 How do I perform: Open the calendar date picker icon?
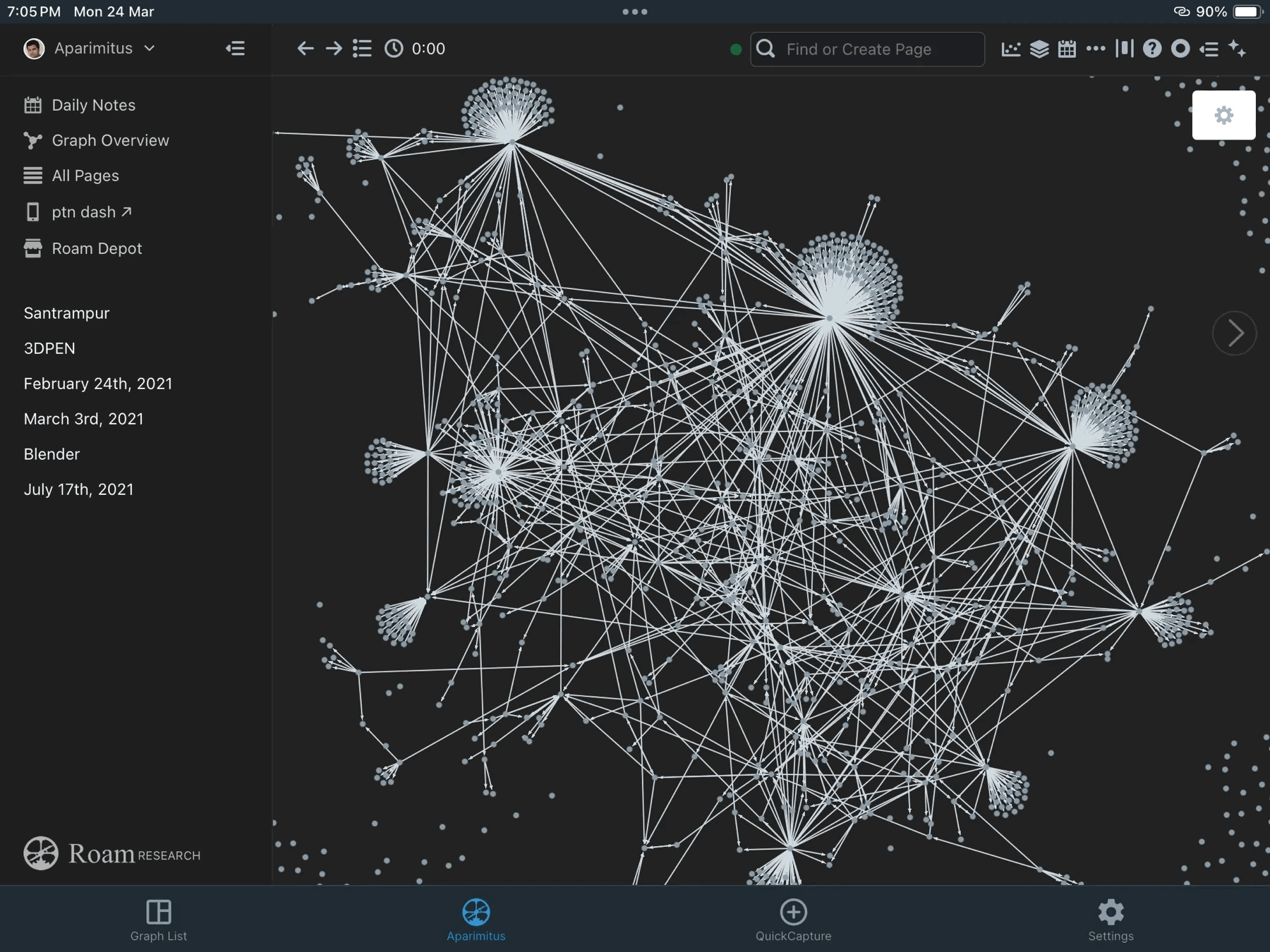[x=1068, y=49]
